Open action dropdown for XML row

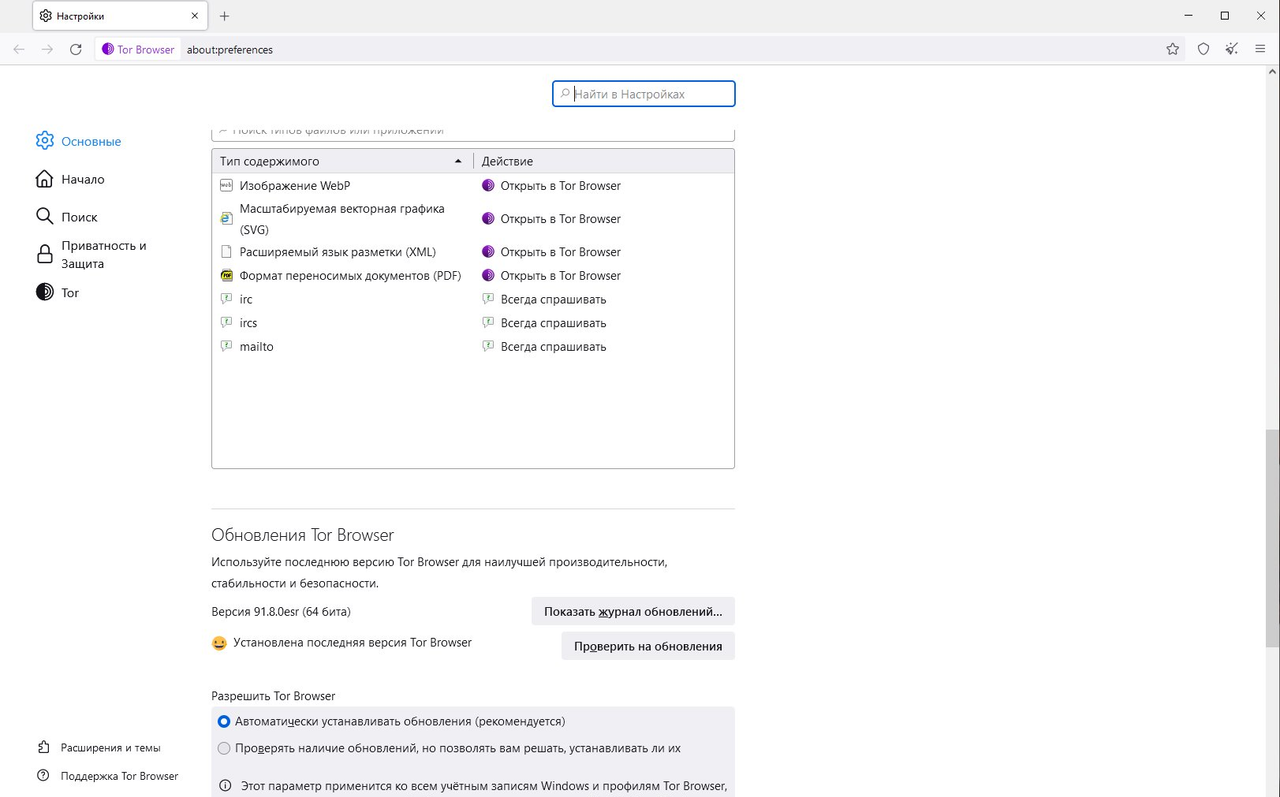click(604, 252)
